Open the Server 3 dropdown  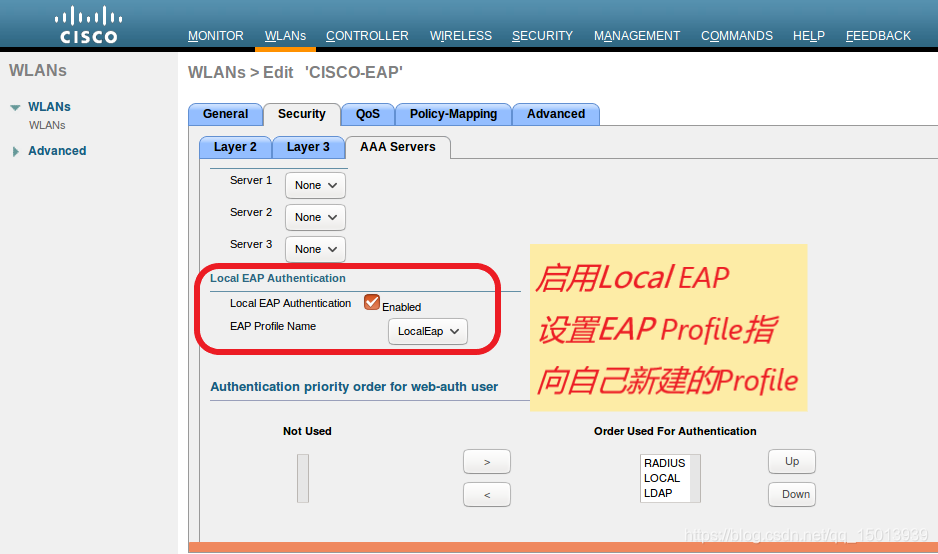coord(315,249)
